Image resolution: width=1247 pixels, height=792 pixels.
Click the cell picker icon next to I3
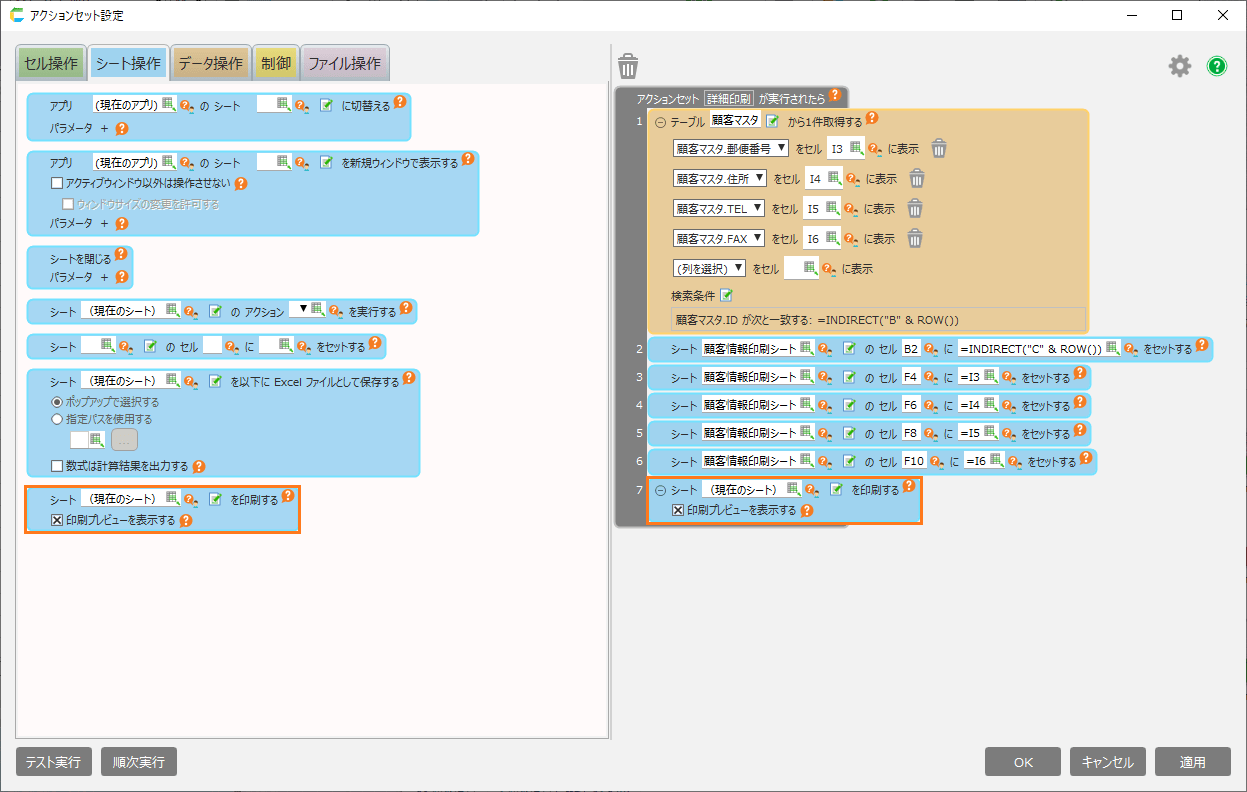click(x=856, y=149)
